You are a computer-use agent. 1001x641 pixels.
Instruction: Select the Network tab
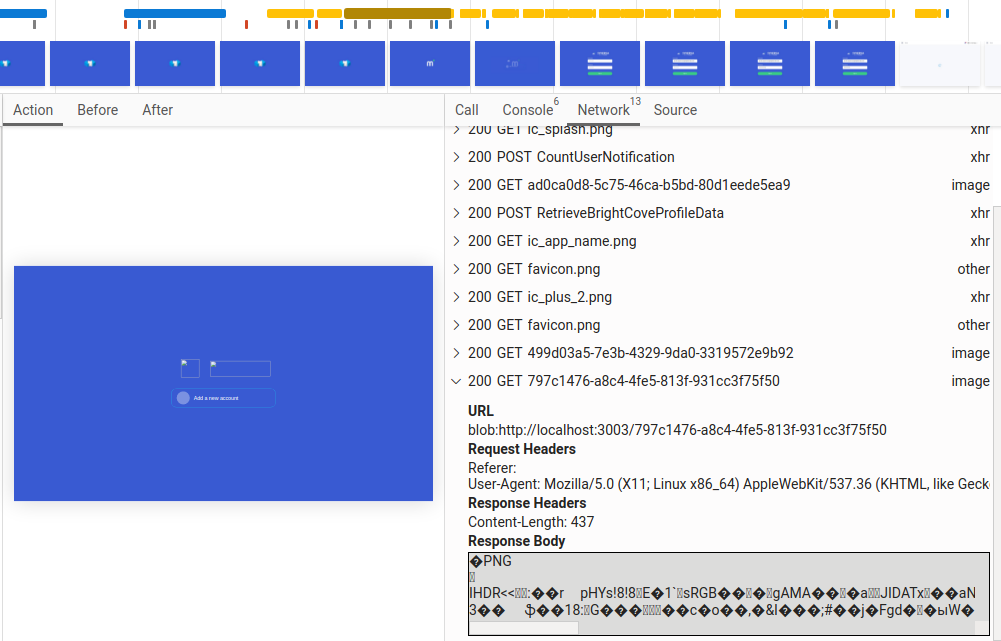[604, 110]
